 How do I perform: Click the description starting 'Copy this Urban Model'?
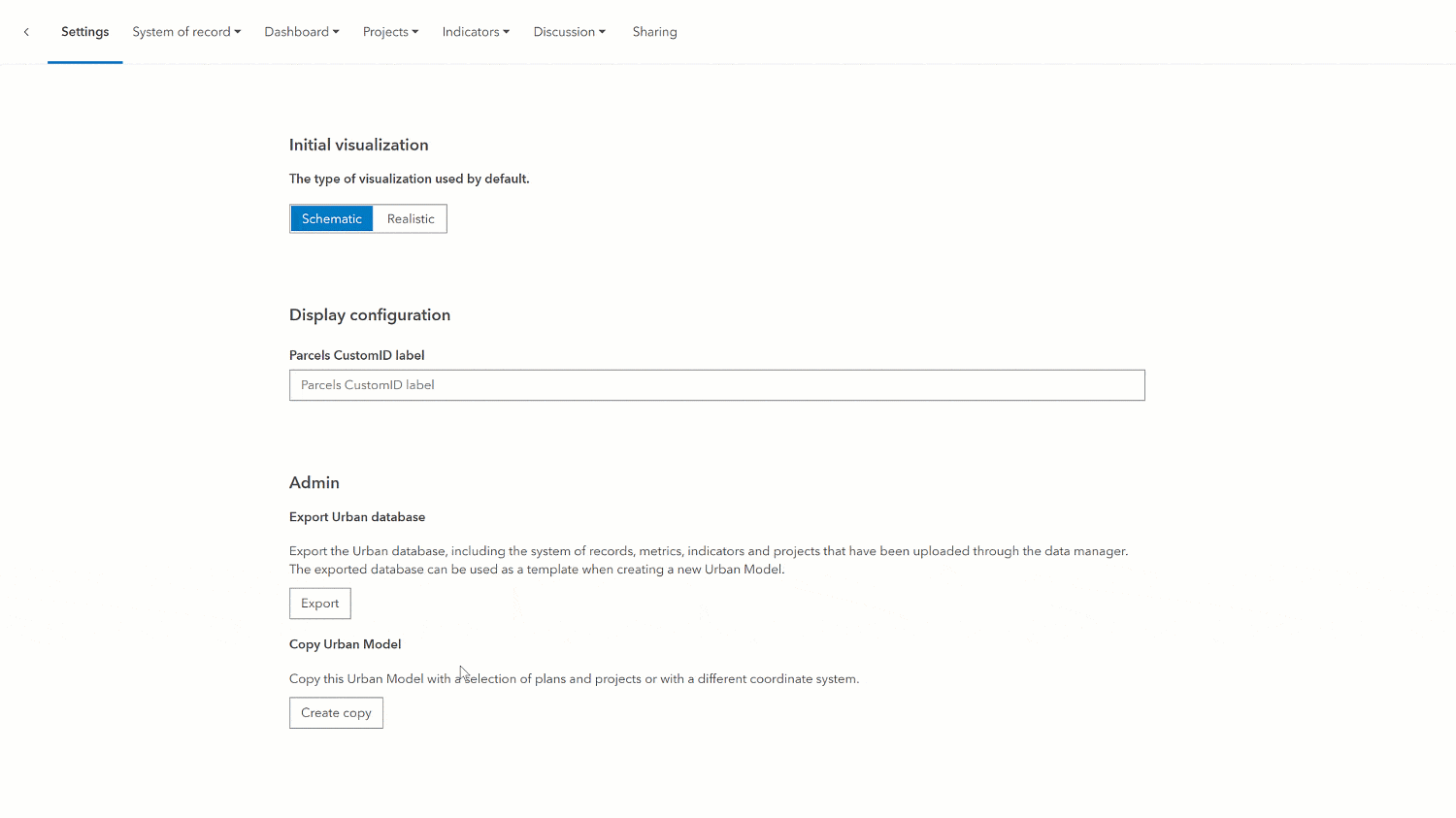click(x=575, y=678)
